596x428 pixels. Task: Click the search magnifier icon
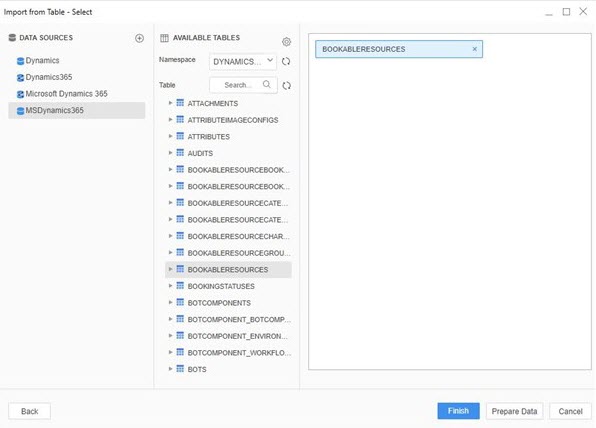[x=267, y=84]
